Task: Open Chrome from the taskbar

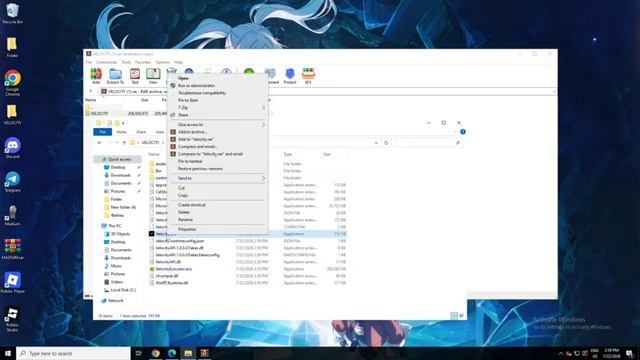Action: click(156, 353)
